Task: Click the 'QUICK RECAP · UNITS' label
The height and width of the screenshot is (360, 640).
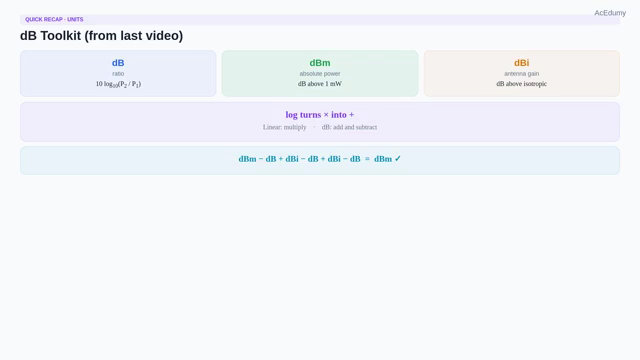Action: click(x=54, y=20)
